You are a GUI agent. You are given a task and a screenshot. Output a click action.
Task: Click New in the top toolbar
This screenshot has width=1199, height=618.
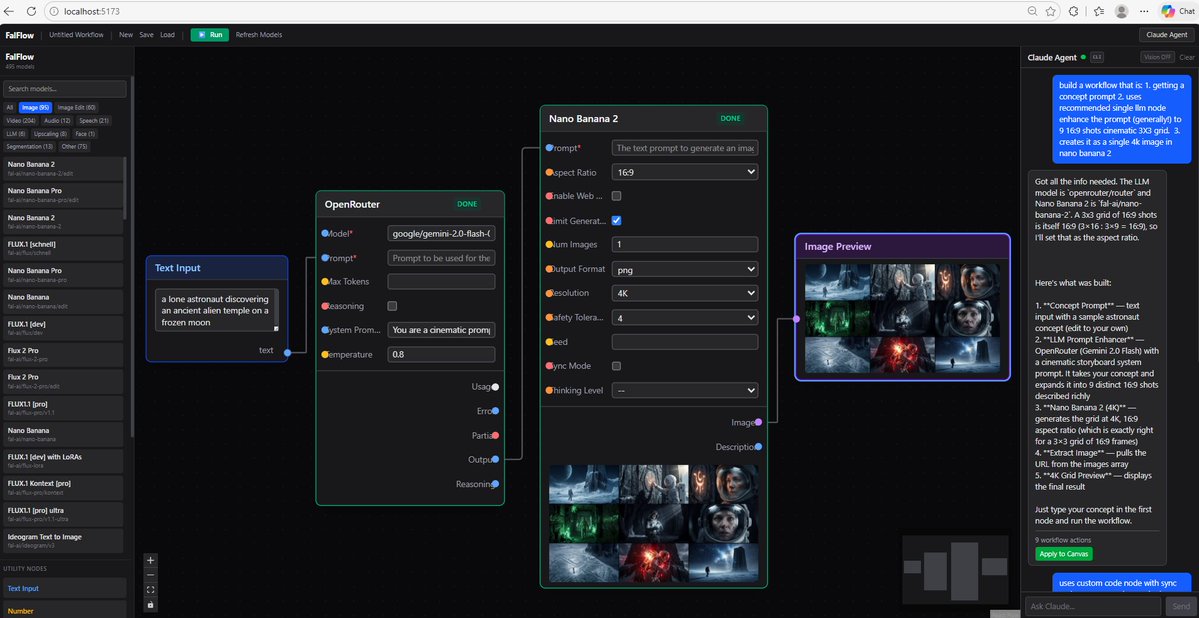tap(126, 34)
